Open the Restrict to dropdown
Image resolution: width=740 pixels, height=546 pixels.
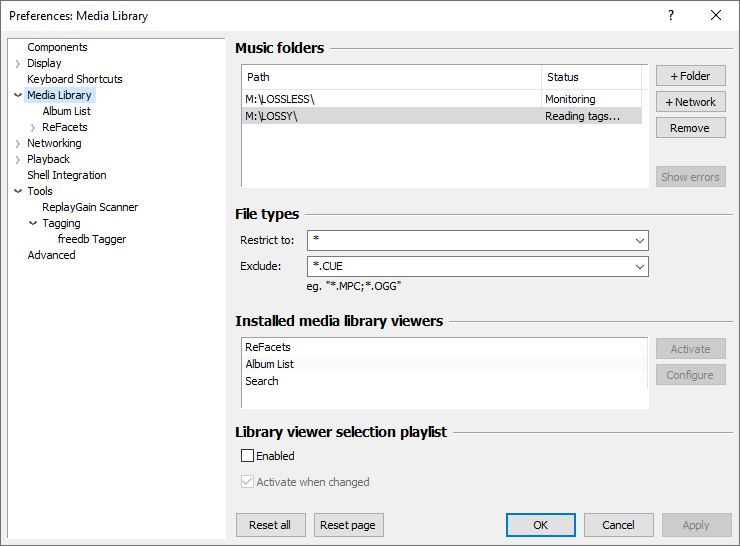click(639, 241)
